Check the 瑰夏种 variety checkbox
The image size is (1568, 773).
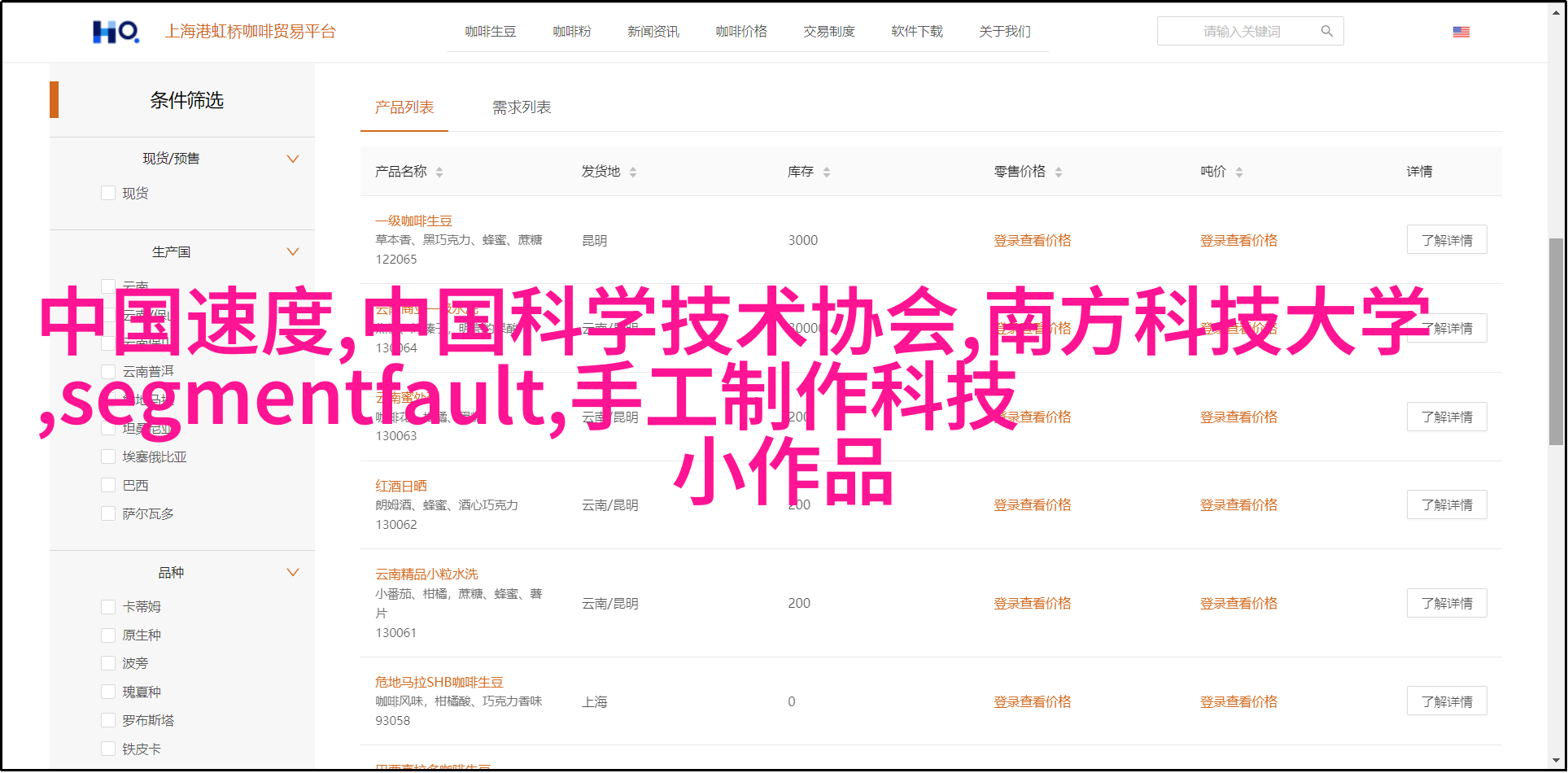point(107,692)
